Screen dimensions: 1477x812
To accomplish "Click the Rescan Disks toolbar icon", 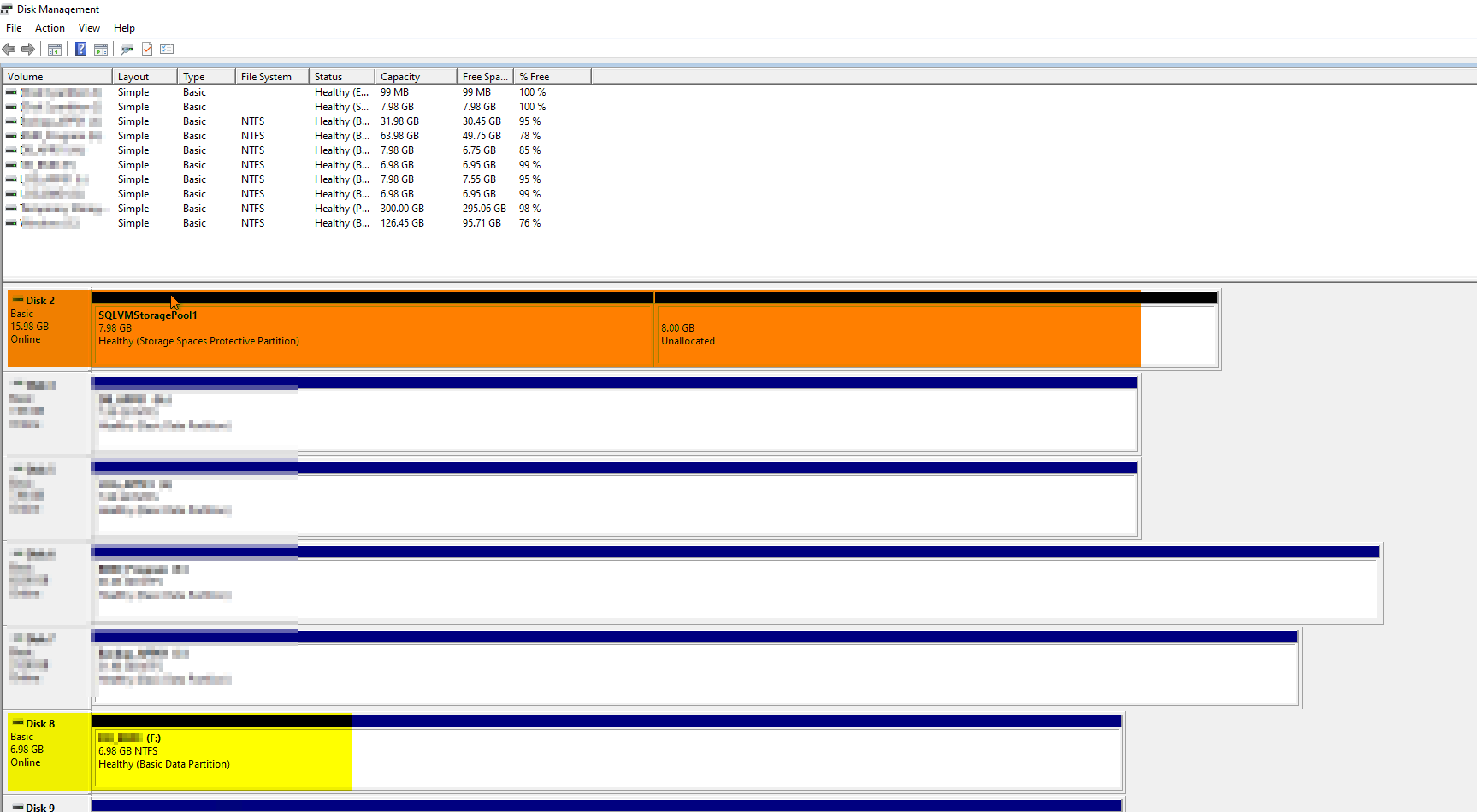I will coord(127,49).
